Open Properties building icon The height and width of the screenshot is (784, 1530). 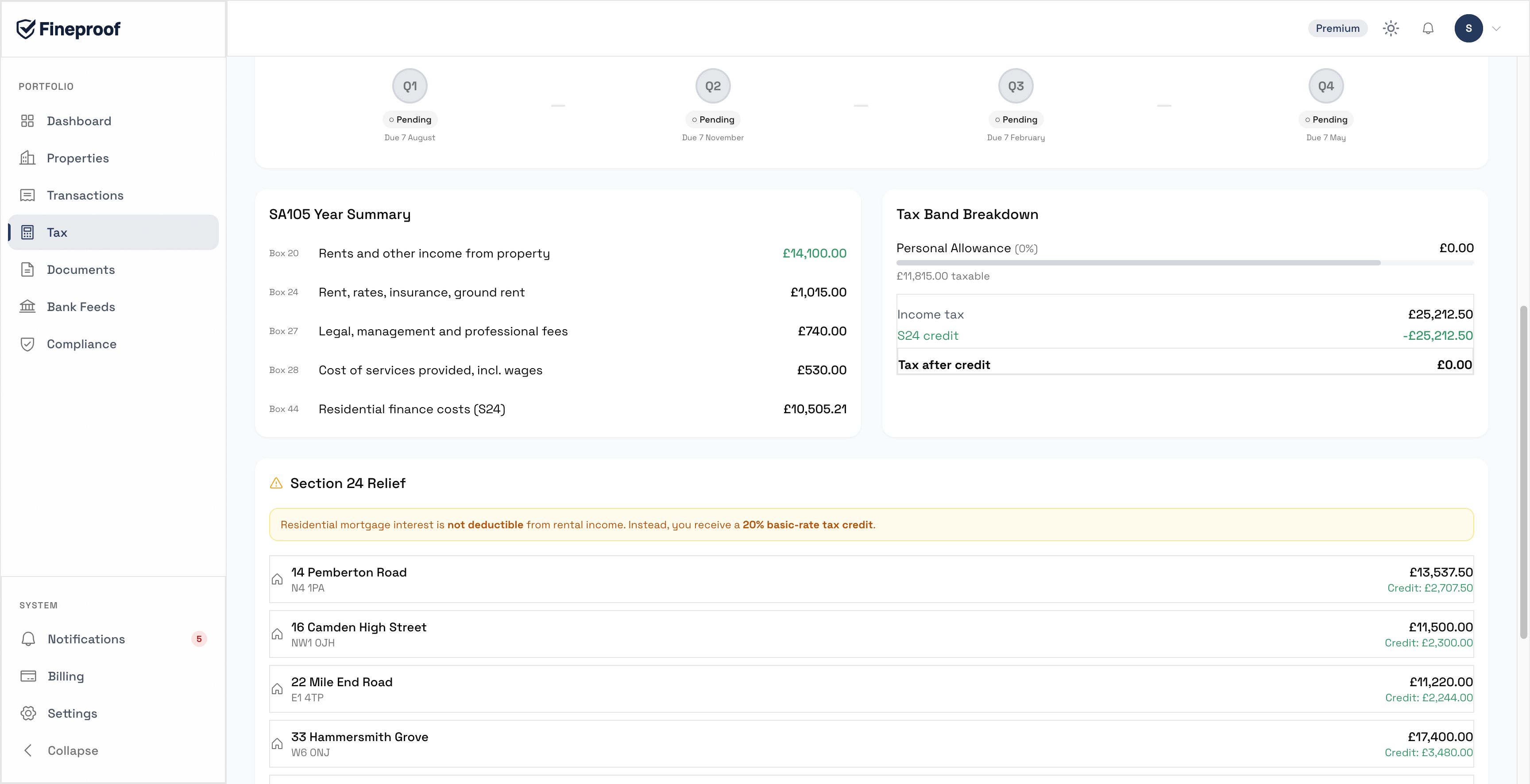[x=27, y=158]
